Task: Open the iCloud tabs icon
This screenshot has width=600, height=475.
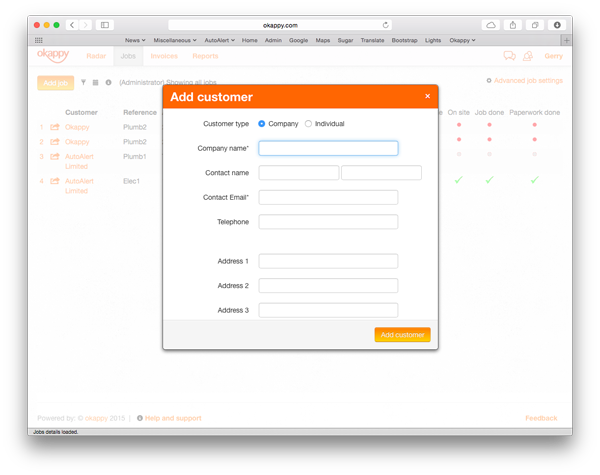Action: 491,25
